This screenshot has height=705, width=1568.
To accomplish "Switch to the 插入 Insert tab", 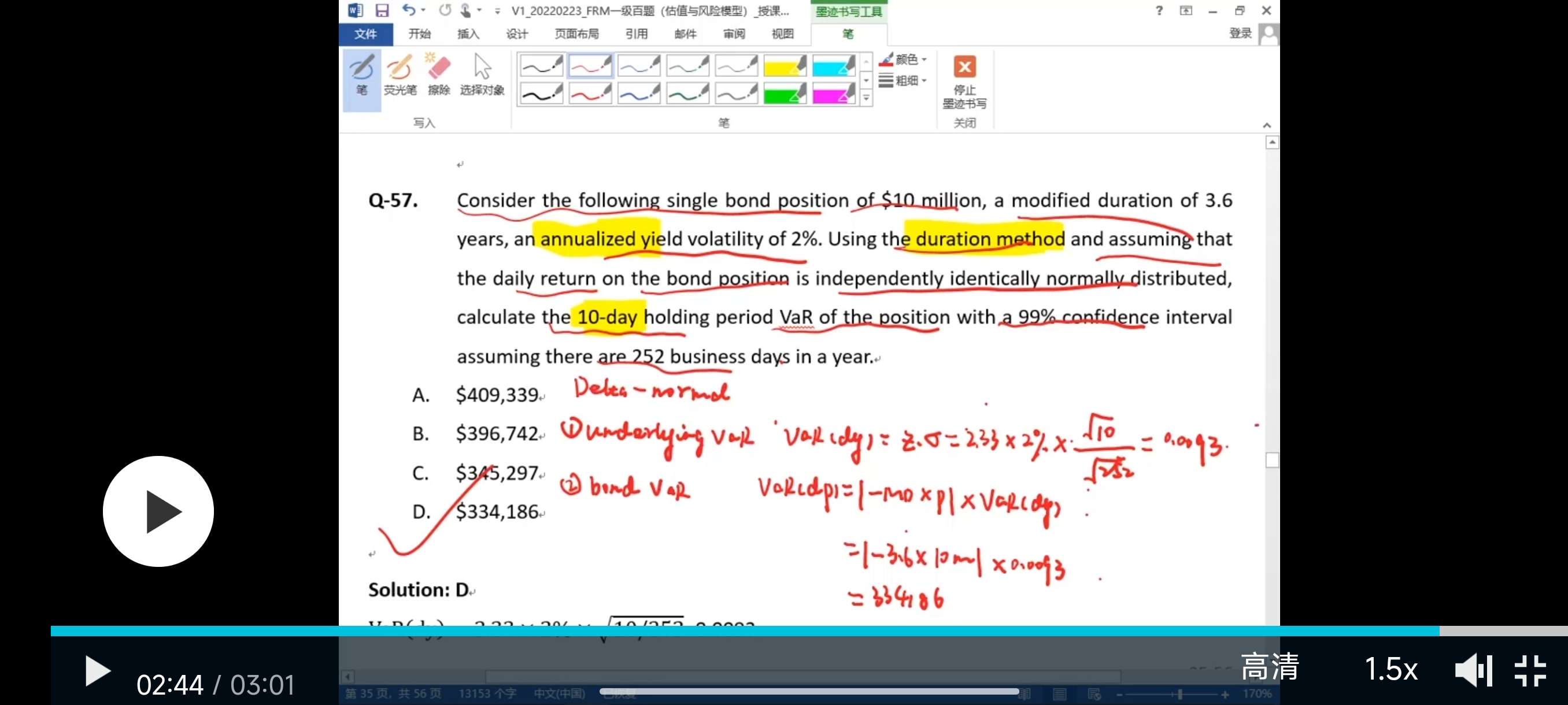I will [x=468, y=34].
